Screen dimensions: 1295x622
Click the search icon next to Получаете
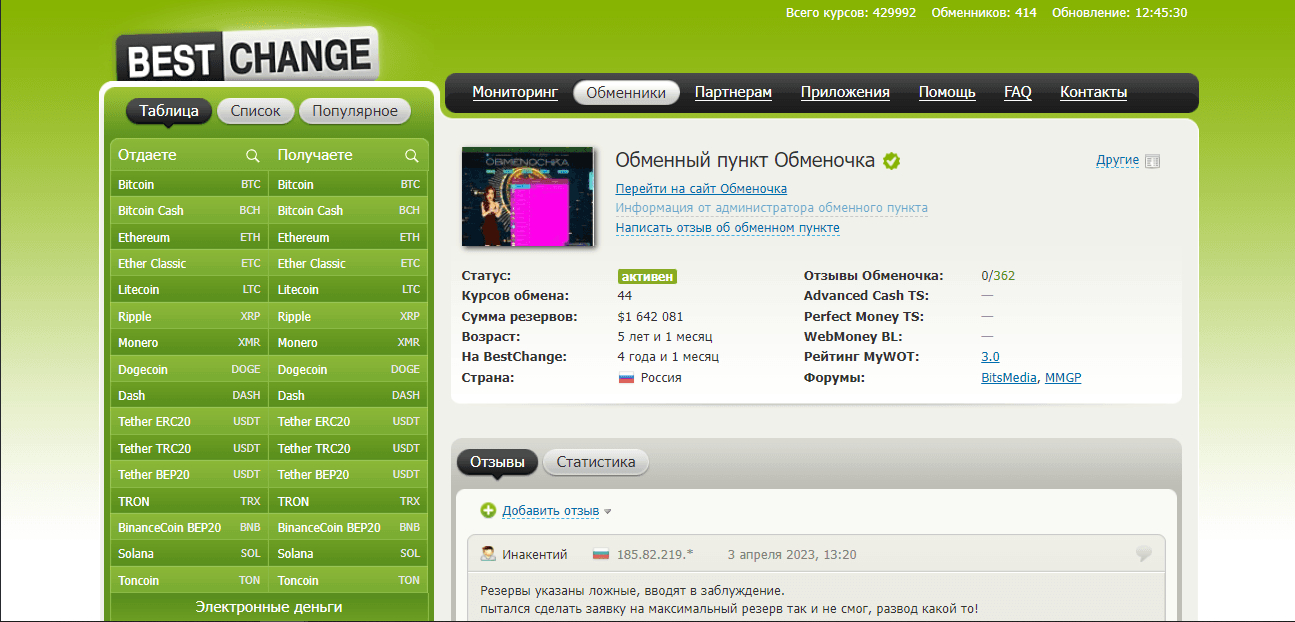tap(411, 156)
